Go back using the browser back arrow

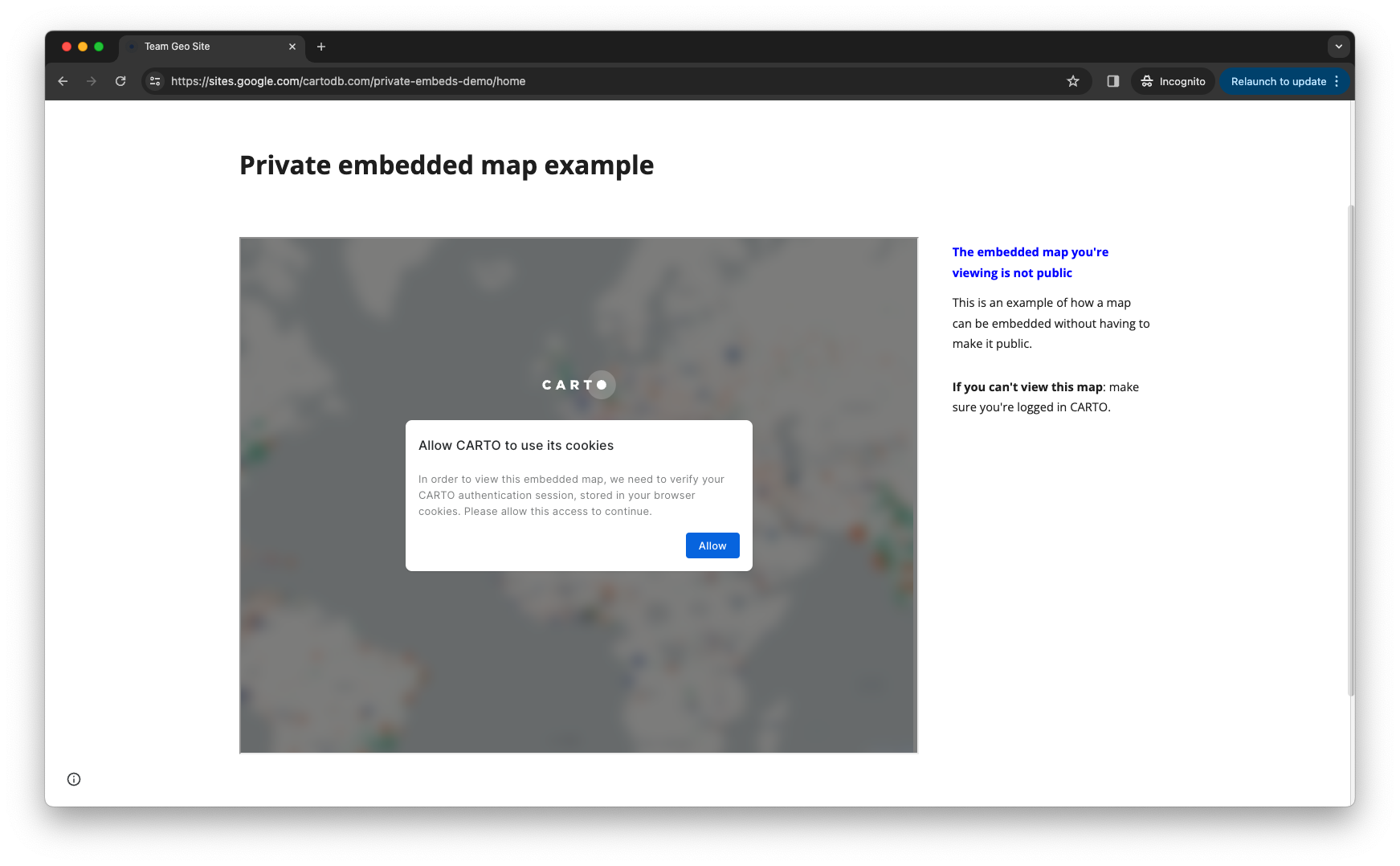63,81
